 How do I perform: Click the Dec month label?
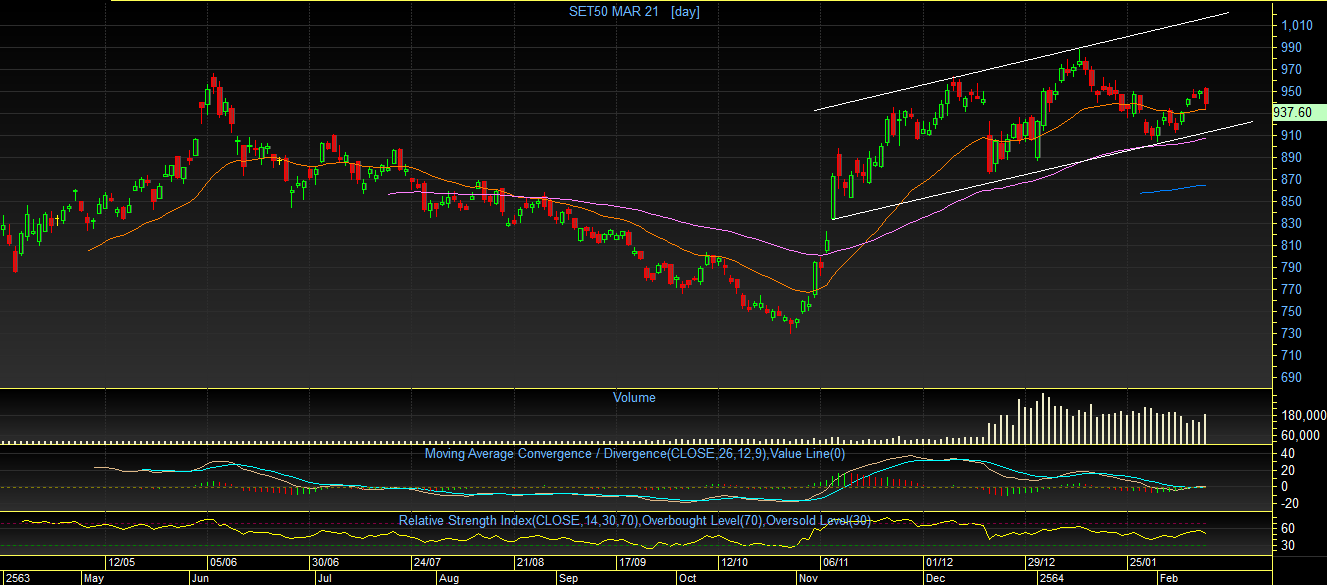click(937, 578)
